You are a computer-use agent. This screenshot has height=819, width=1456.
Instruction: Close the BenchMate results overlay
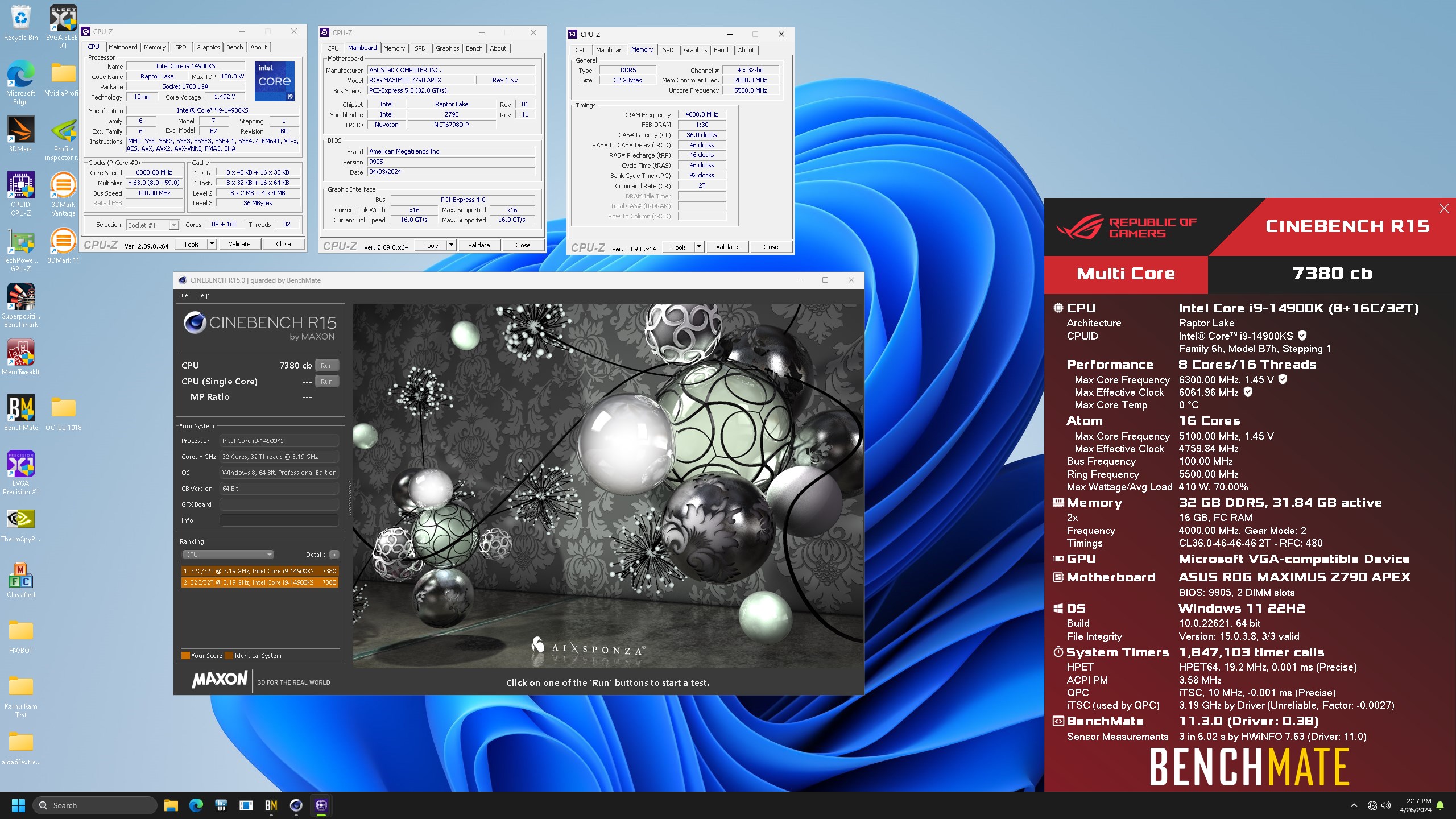(1443, 209)
